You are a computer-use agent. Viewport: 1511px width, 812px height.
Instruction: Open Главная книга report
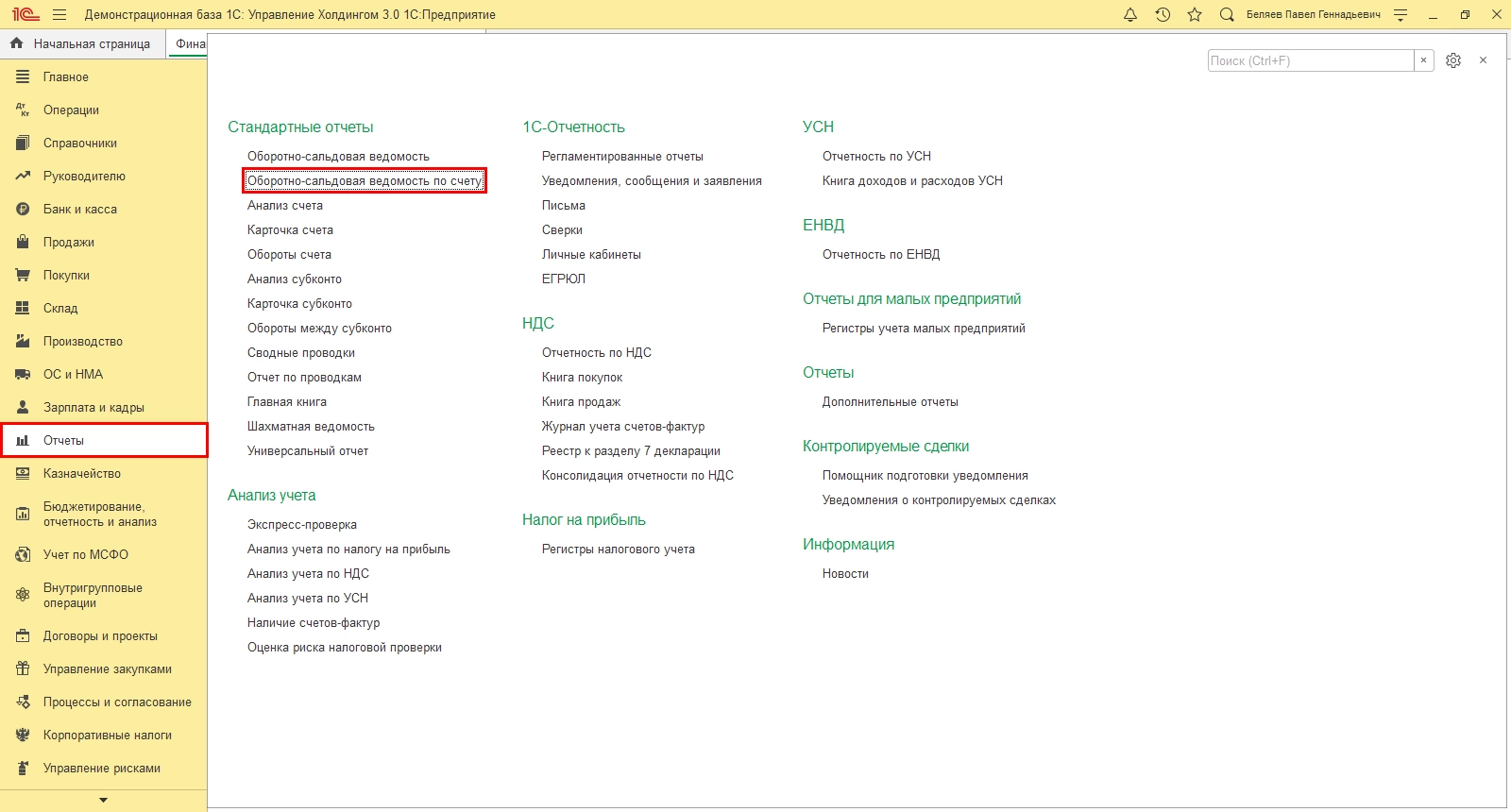pos(287,401)
